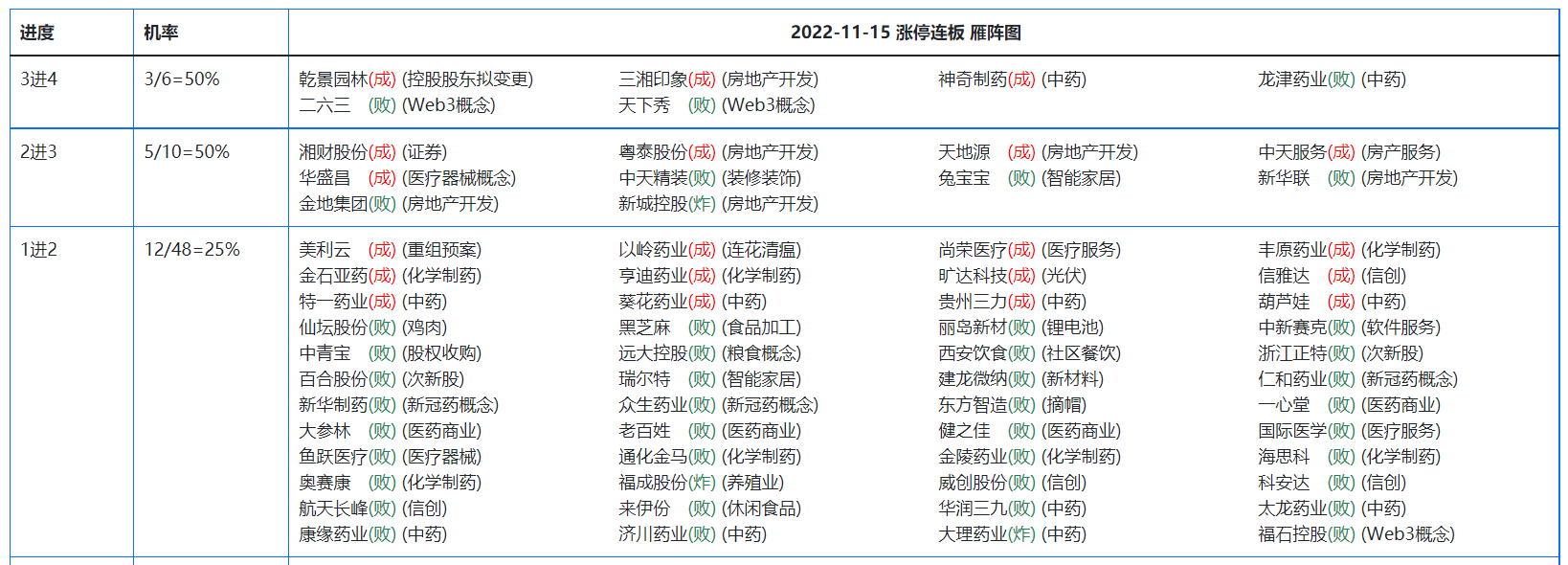Click stock name 远大控股
Viewport: 1568px width, 565px height.
[x=653, y=353]
